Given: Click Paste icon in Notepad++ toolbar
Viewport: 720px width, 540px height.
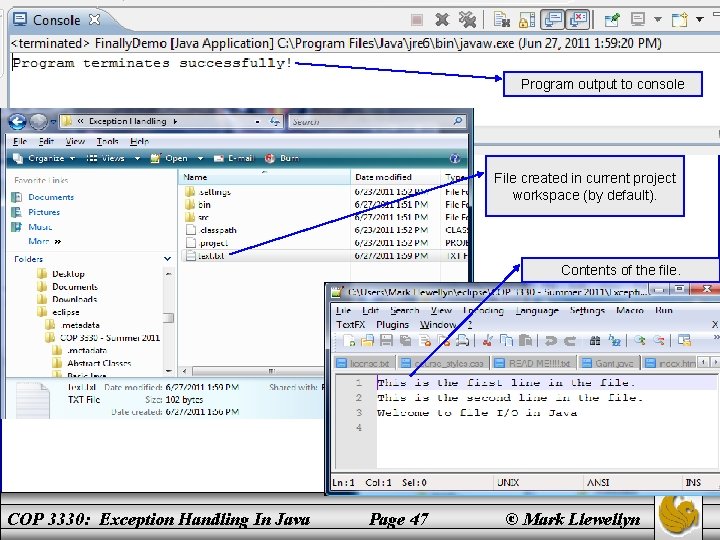Looking at the screenshot, I should click(525, 341).
